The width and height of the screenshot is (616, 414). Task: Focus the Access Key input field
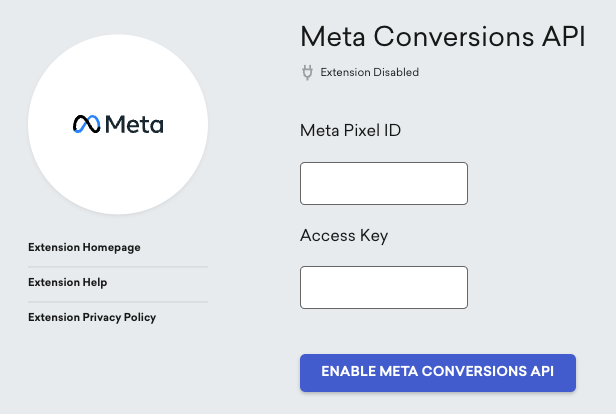coord(384,287)
